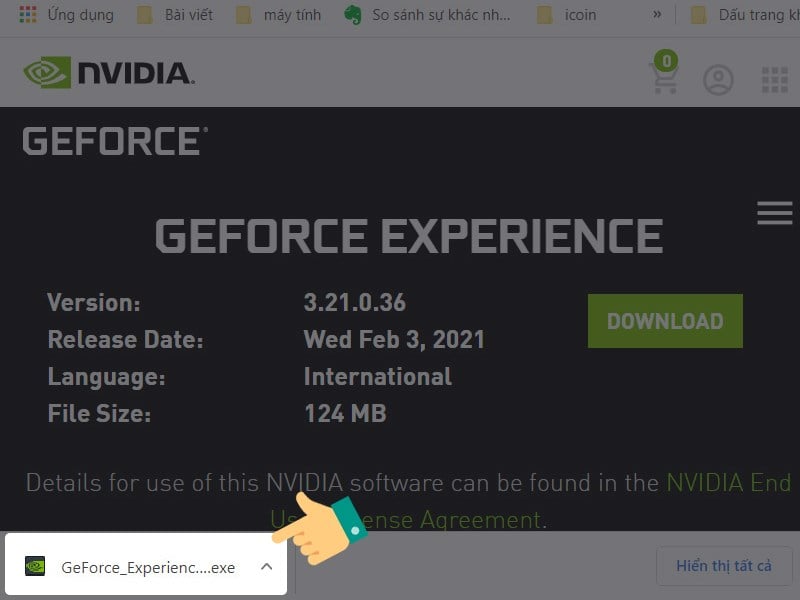Select the version number 3.21.0.36
The image size is (800, 600).
355,303
